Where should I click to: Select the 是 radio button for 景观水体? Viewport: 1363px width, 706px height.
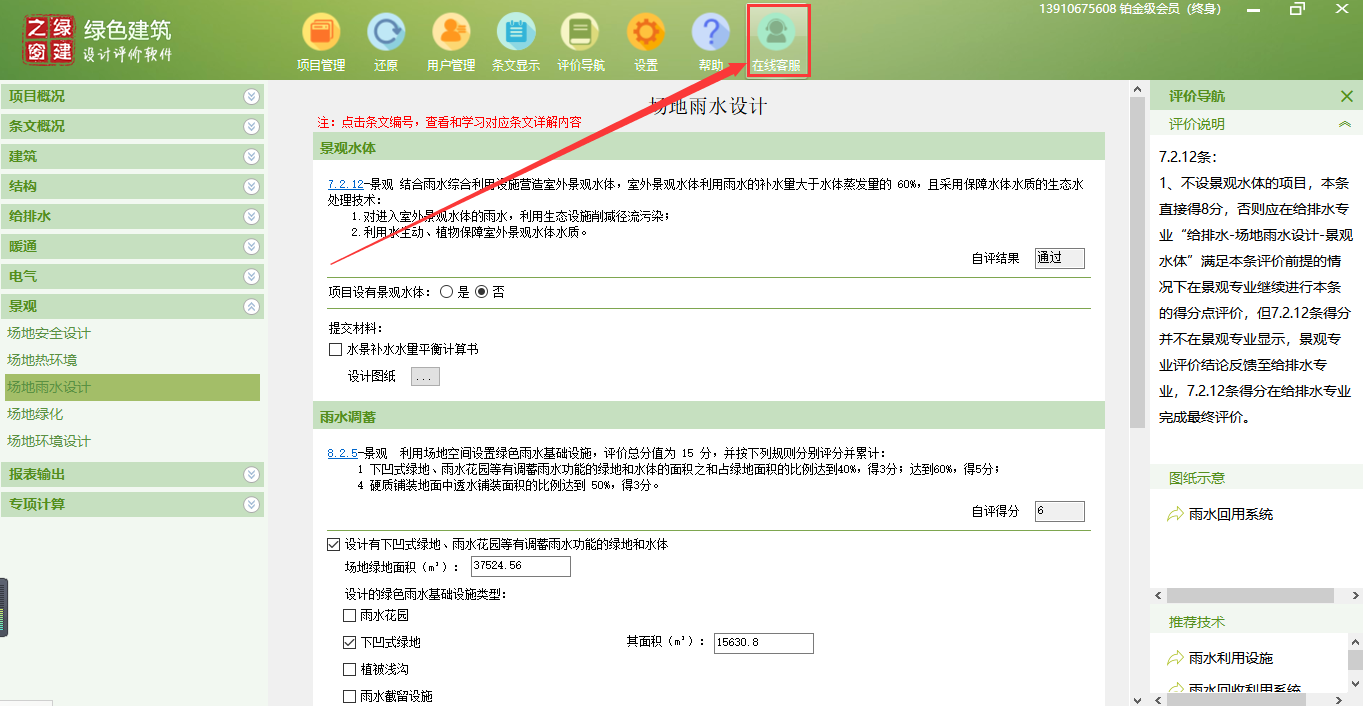click(447, 292)
